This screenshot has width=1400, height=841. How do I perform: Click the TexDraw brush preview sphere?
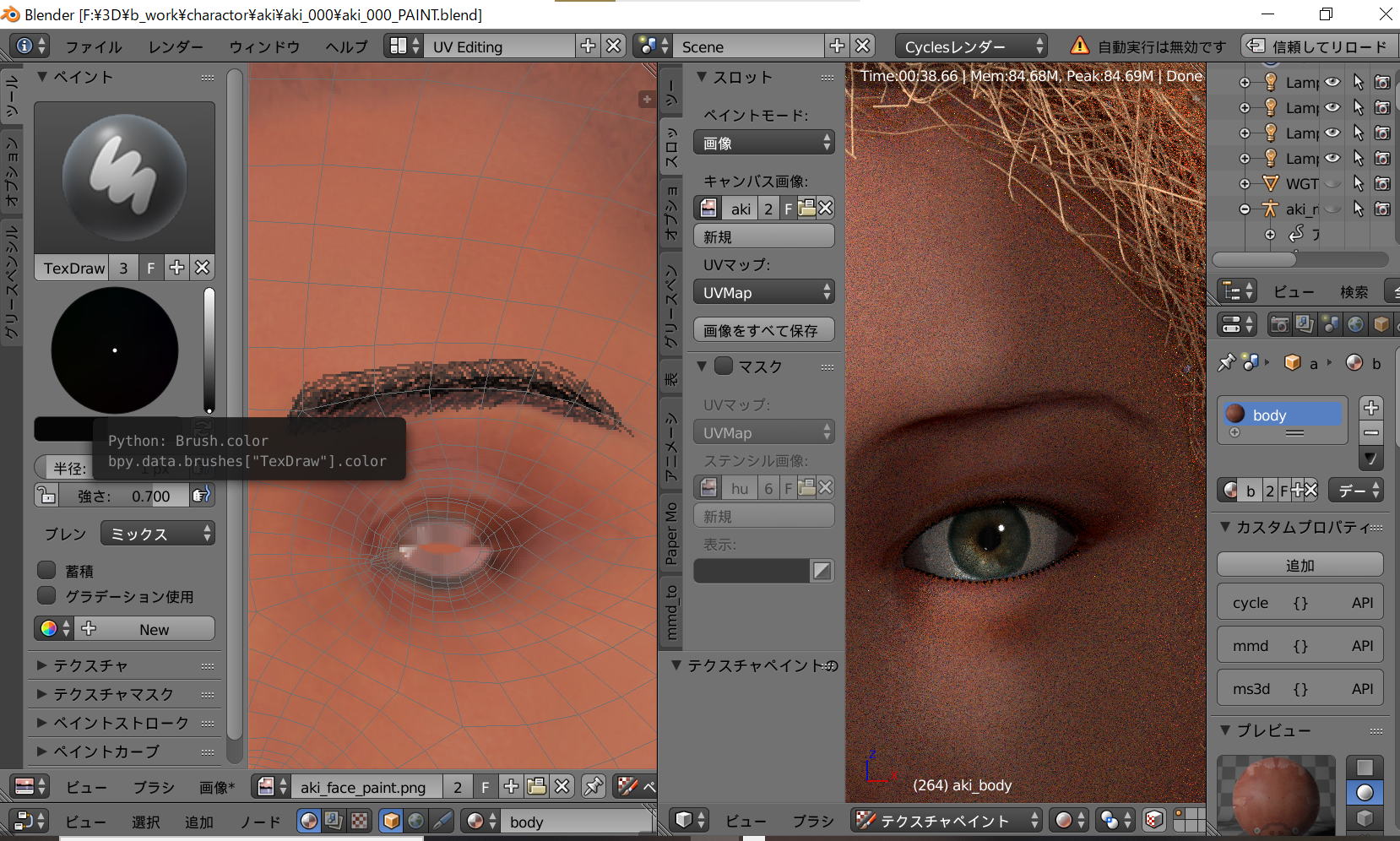pyautogui.click(x=124, y=177)
